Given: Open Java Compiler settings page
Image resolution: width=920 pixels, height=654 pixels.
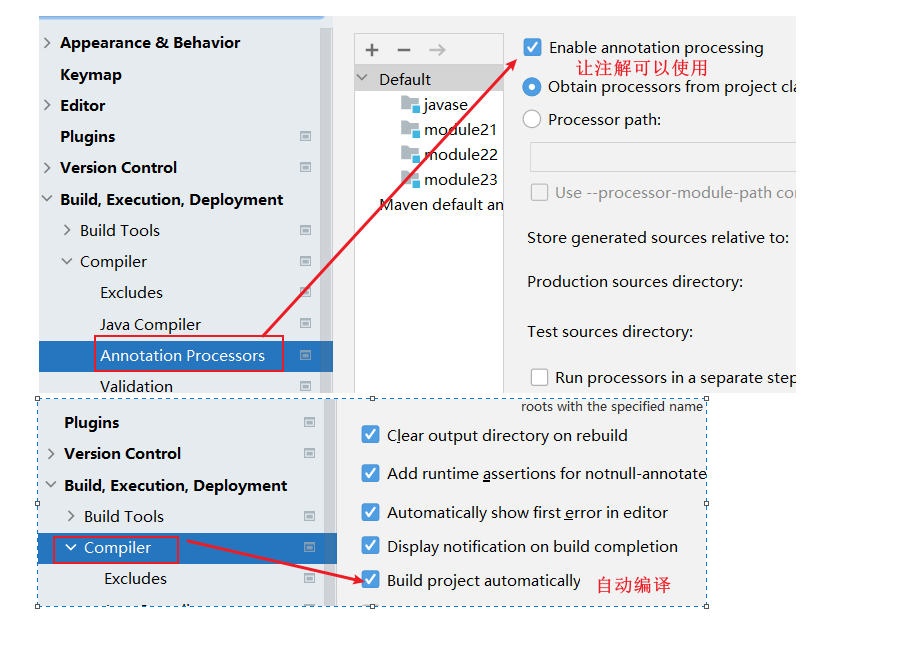Looking at the screenshot, I should [150, 324].
